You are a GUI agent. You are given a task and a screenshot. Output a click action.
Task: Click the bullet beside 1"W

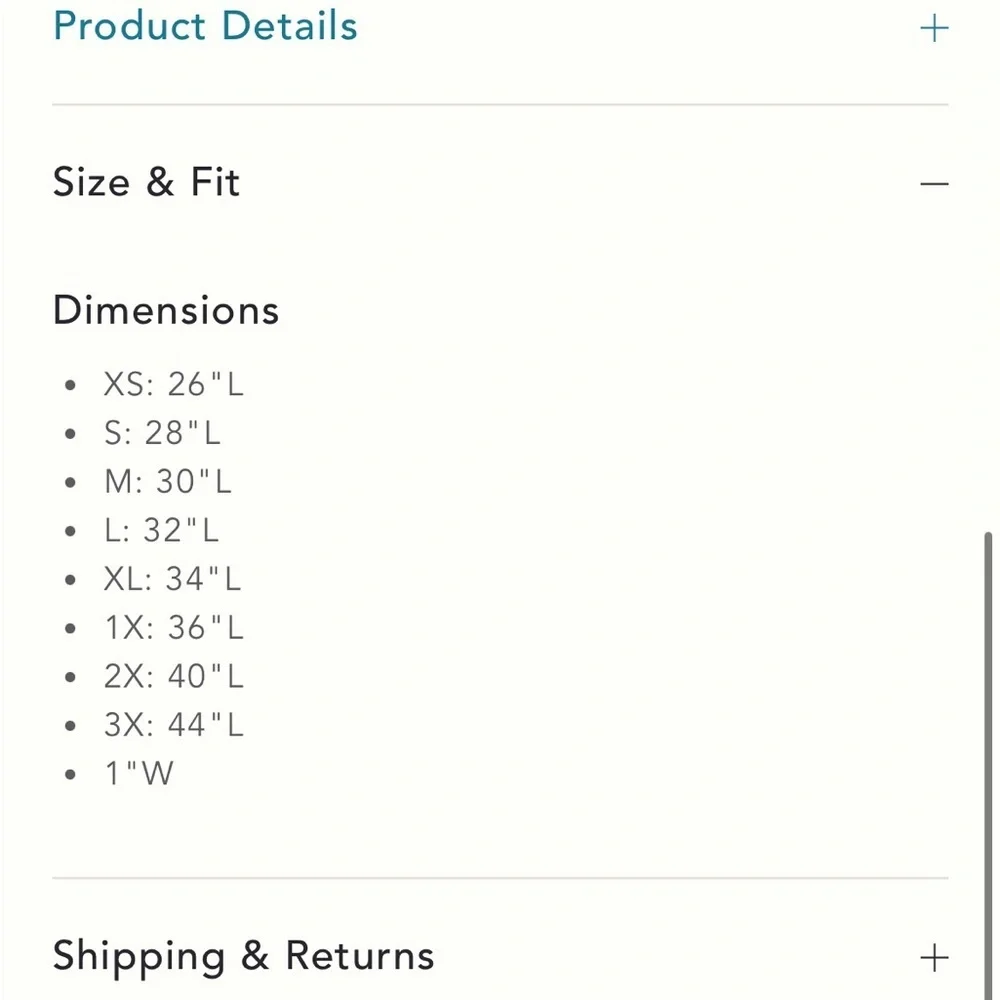[x=70, y=774]
